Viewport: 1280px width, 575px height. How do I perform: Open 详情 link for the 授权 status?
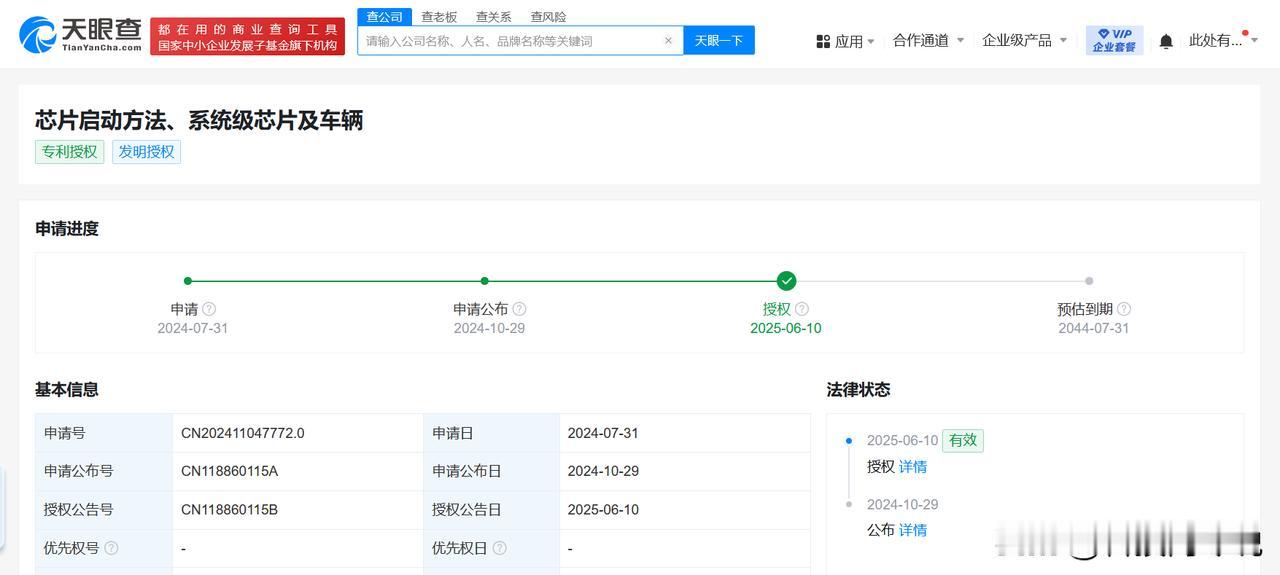[x=913, y=467]
